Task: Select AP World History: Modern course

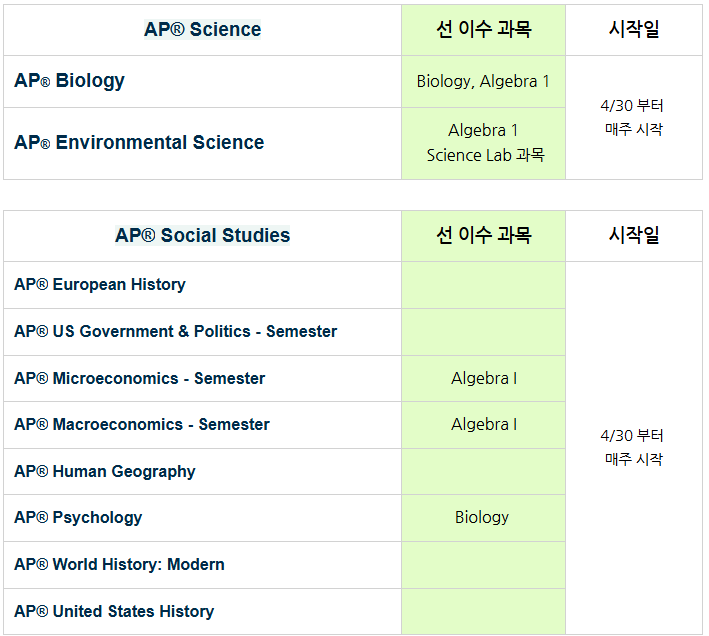Action: [119, 565]
